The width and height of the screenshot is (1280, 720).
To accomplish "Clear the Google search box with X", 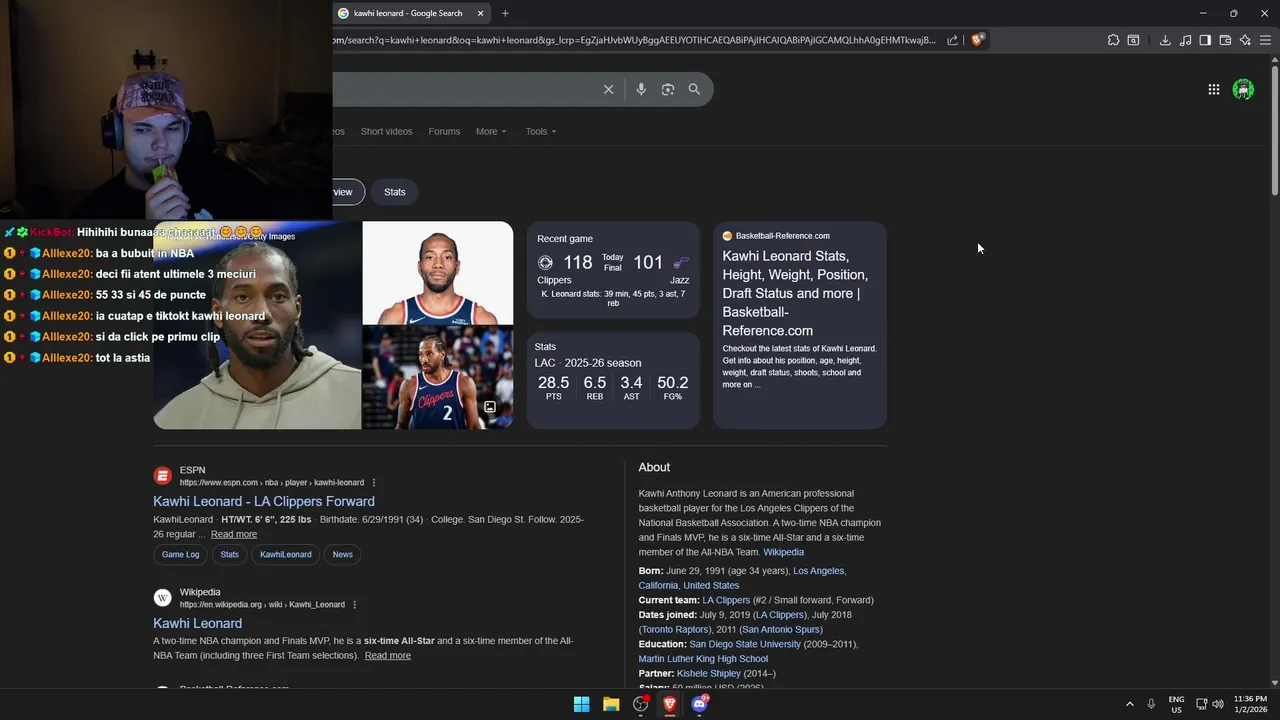I will (x=608, y=89).
